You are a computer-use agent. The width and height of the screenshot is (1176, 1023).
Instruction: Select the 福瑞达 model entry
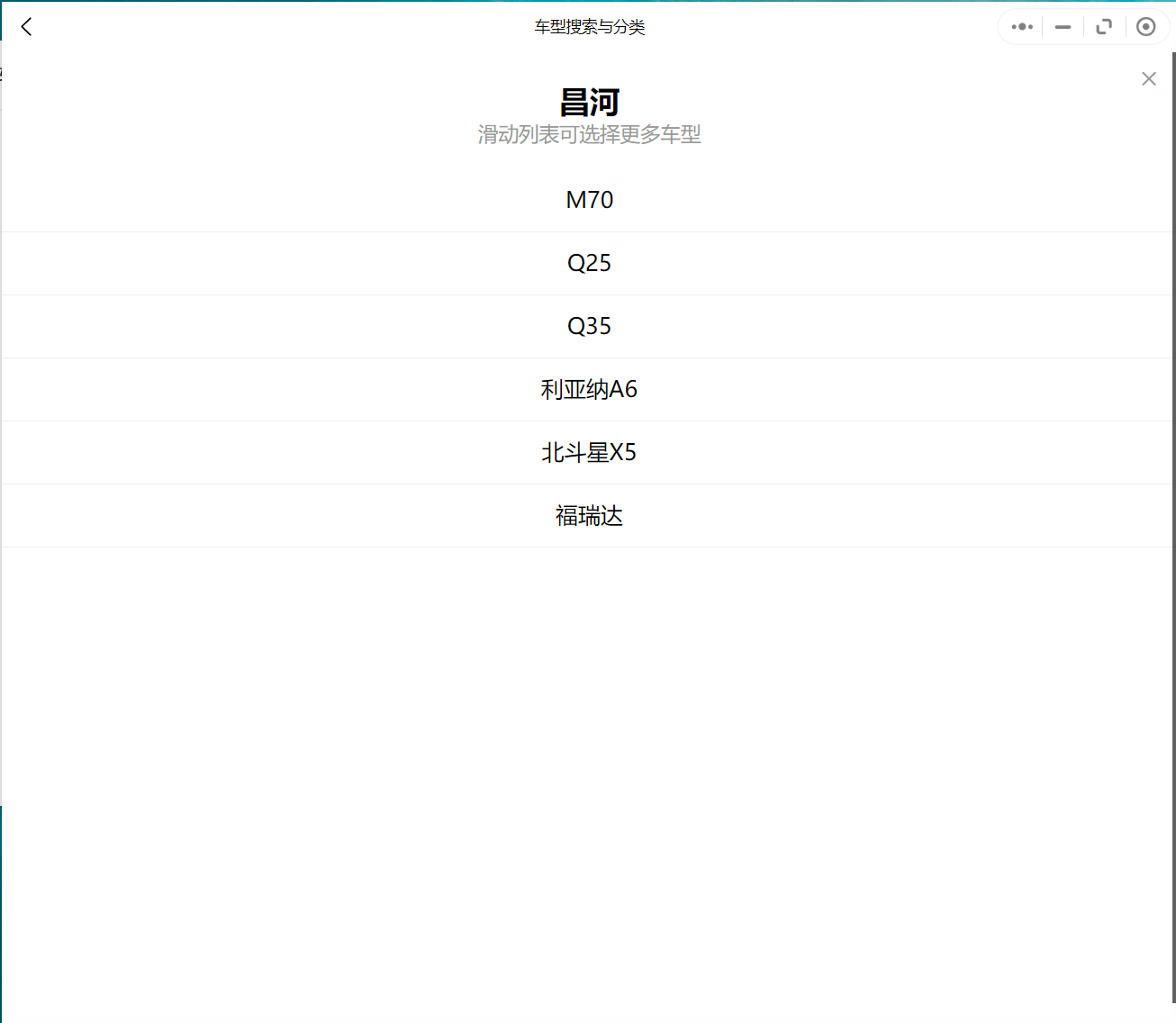pyautogui.click(x=589, y=516)
